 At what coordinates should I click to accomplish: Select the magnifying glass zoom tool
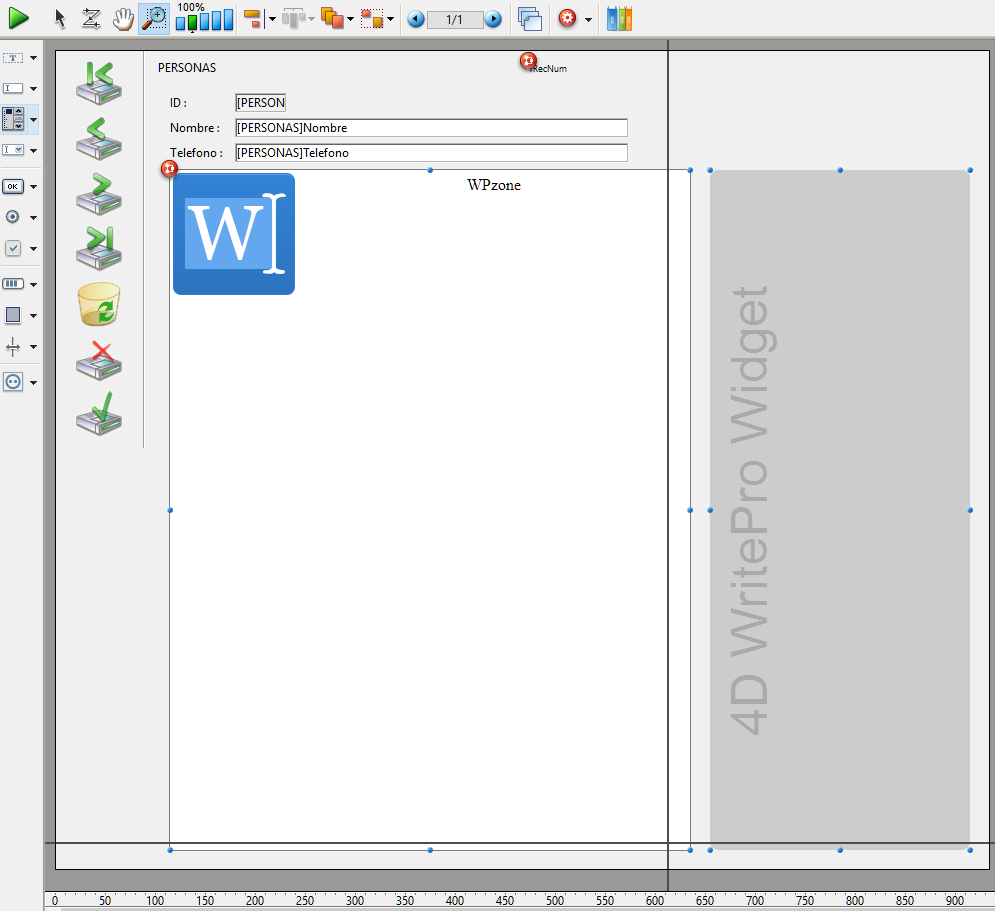point(154,18)
